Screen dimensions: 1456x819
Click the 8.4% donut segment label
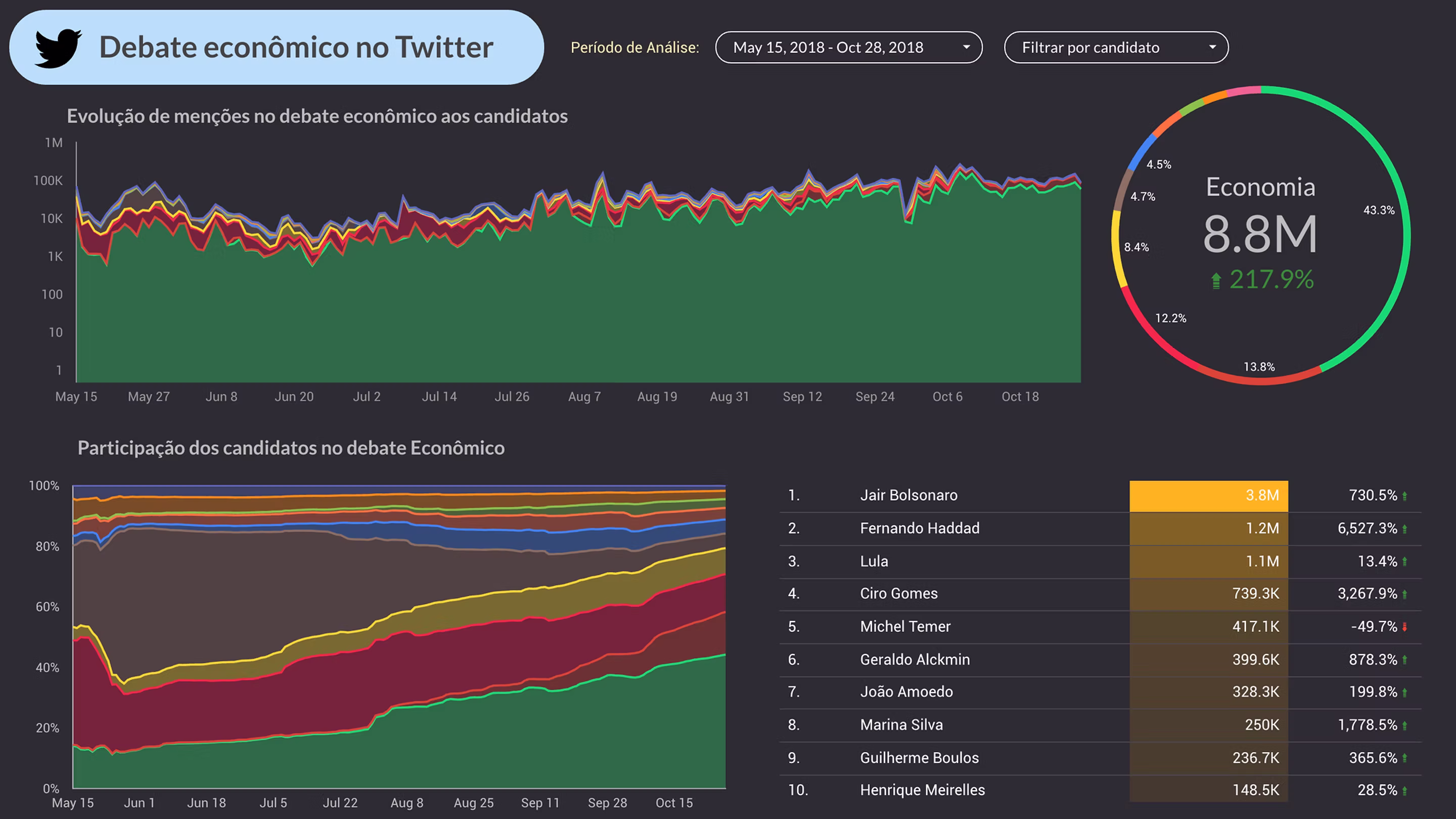1136,247
